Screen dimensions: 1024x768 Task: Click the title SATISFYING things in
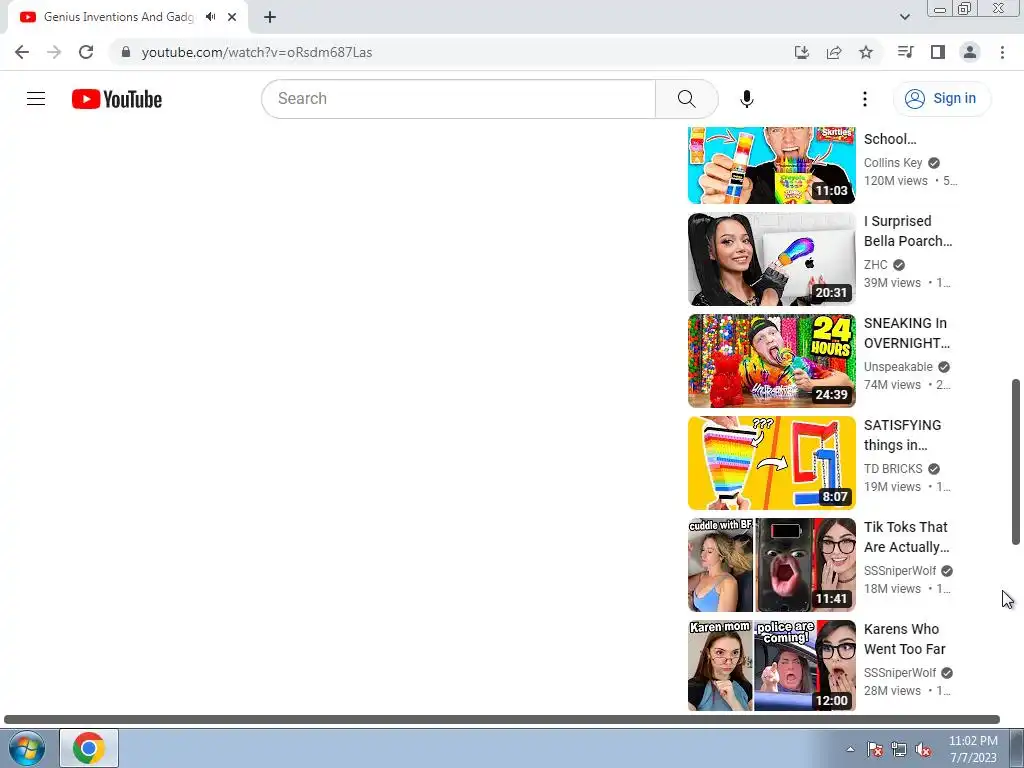point(903,435)
